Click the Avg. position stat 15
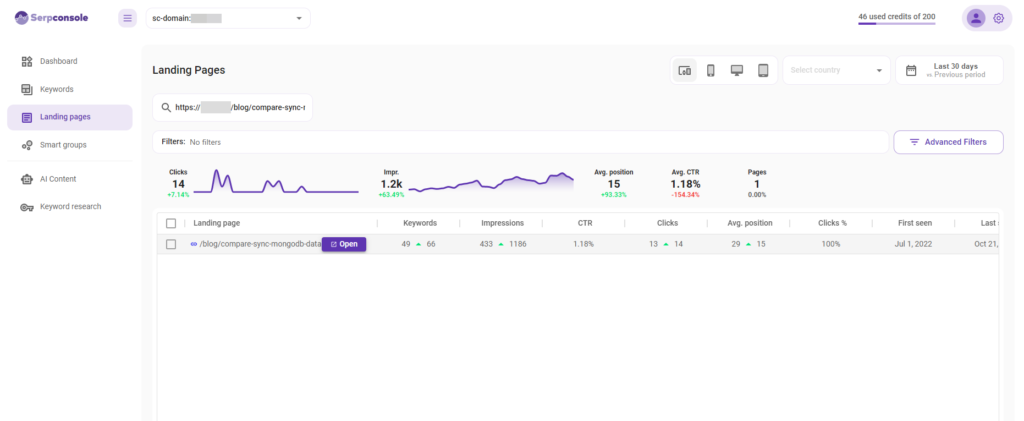Screen dimensions: 1024x421 [x=614, y=184]
